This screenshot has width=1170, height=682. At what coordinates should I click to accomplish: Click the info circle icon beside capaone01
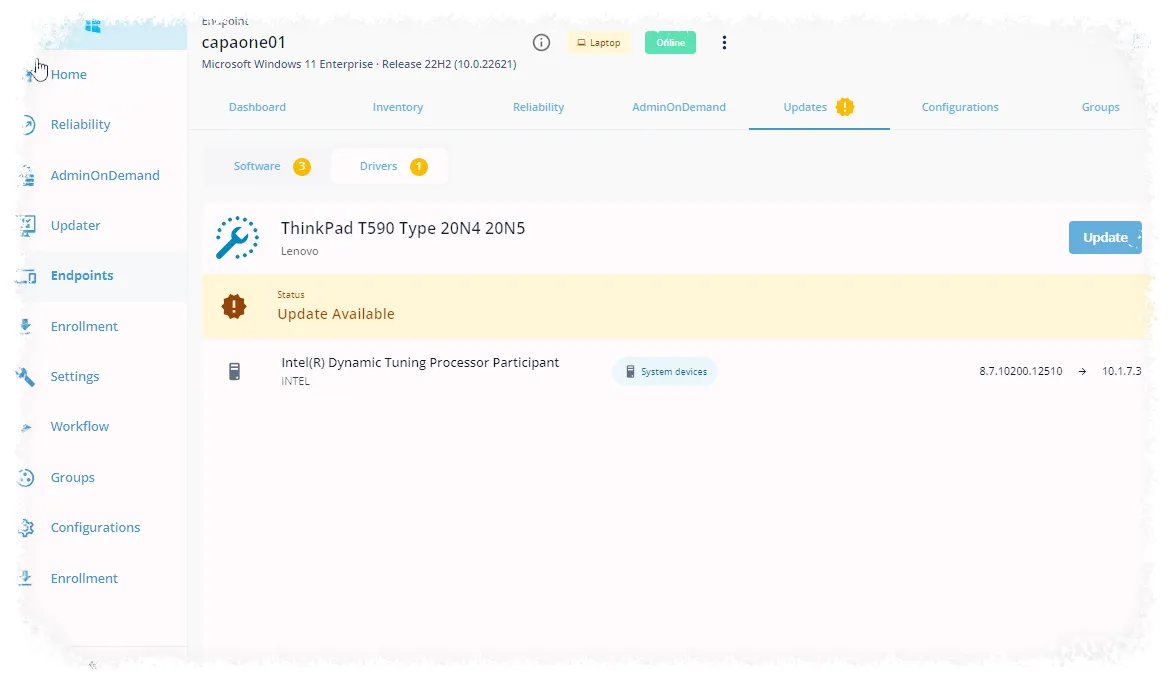[541, 43]
